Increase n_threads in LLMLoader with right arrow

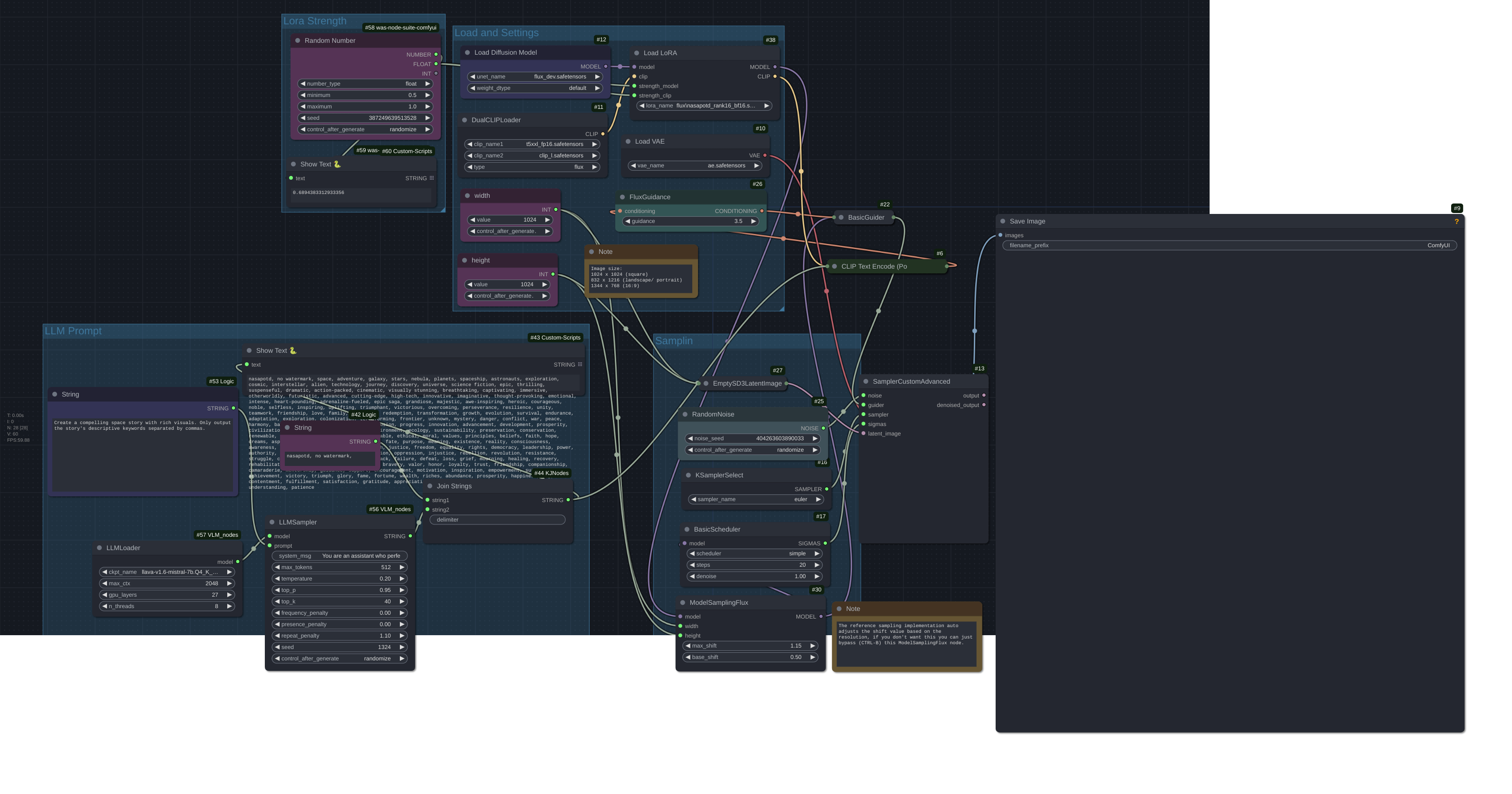[229, 606]
